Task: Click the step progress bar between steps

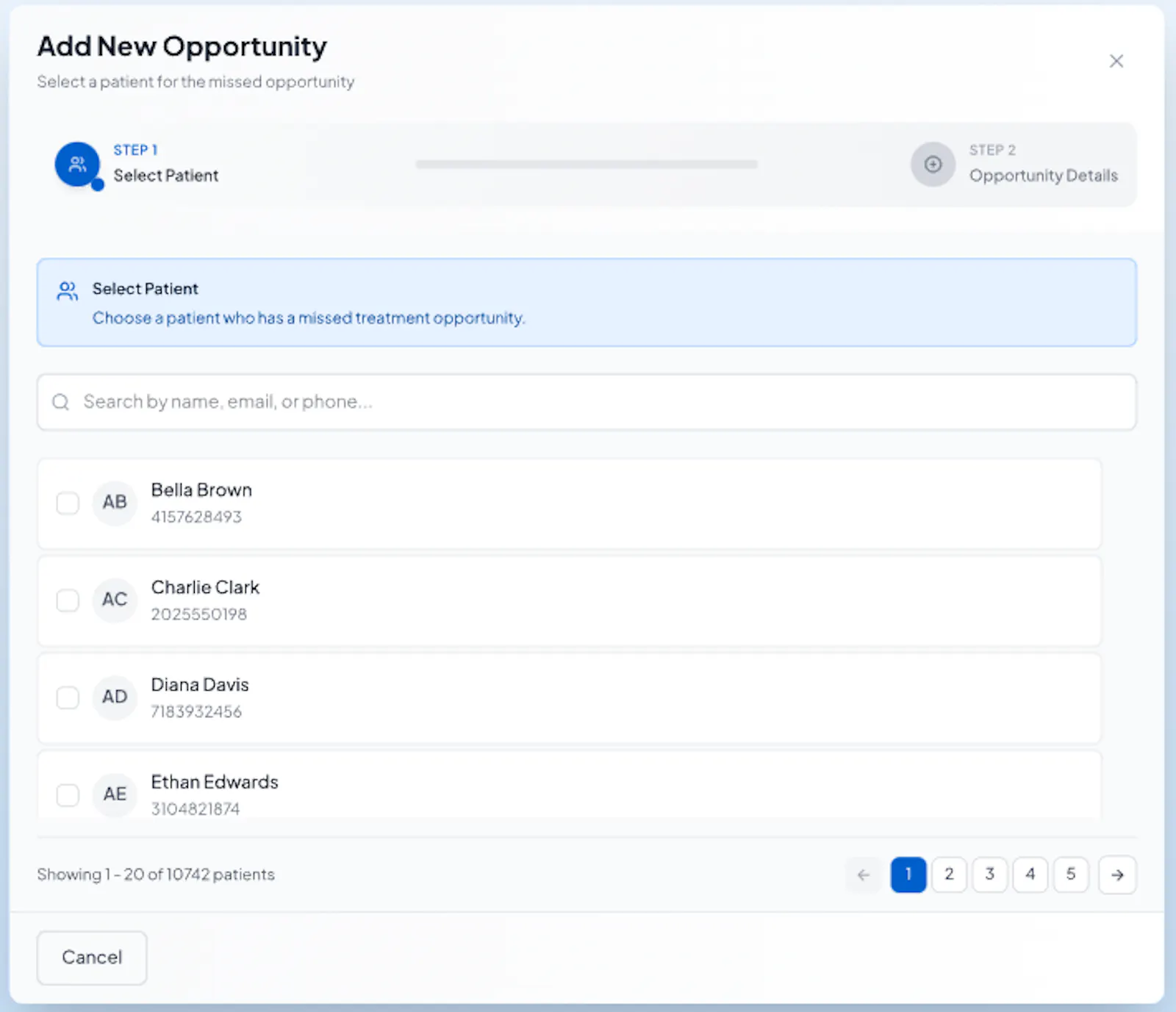Action: [x=587, y=164]
